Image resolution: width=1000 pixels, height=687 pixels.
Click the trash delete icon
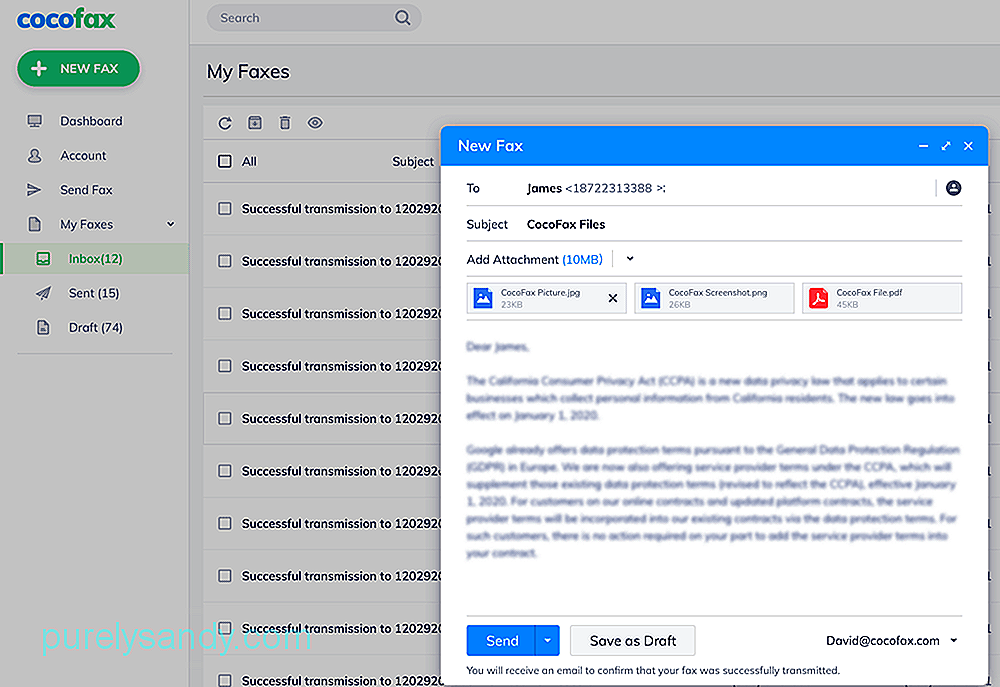(x=285, y=122)
